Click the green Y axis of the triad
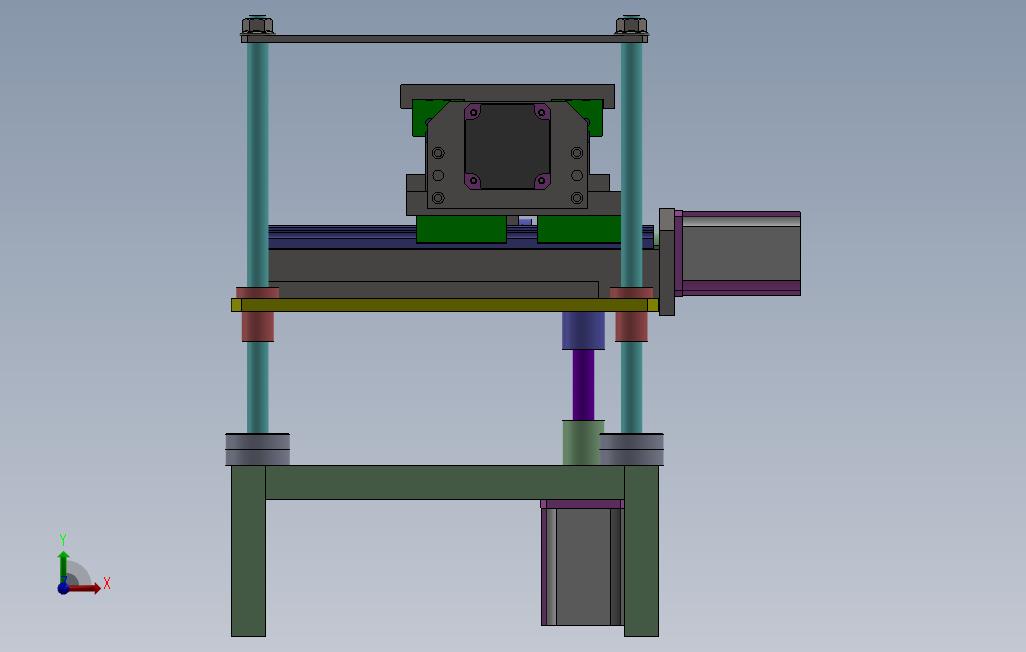Screen dimensions: 1026x652 point(63,566)
